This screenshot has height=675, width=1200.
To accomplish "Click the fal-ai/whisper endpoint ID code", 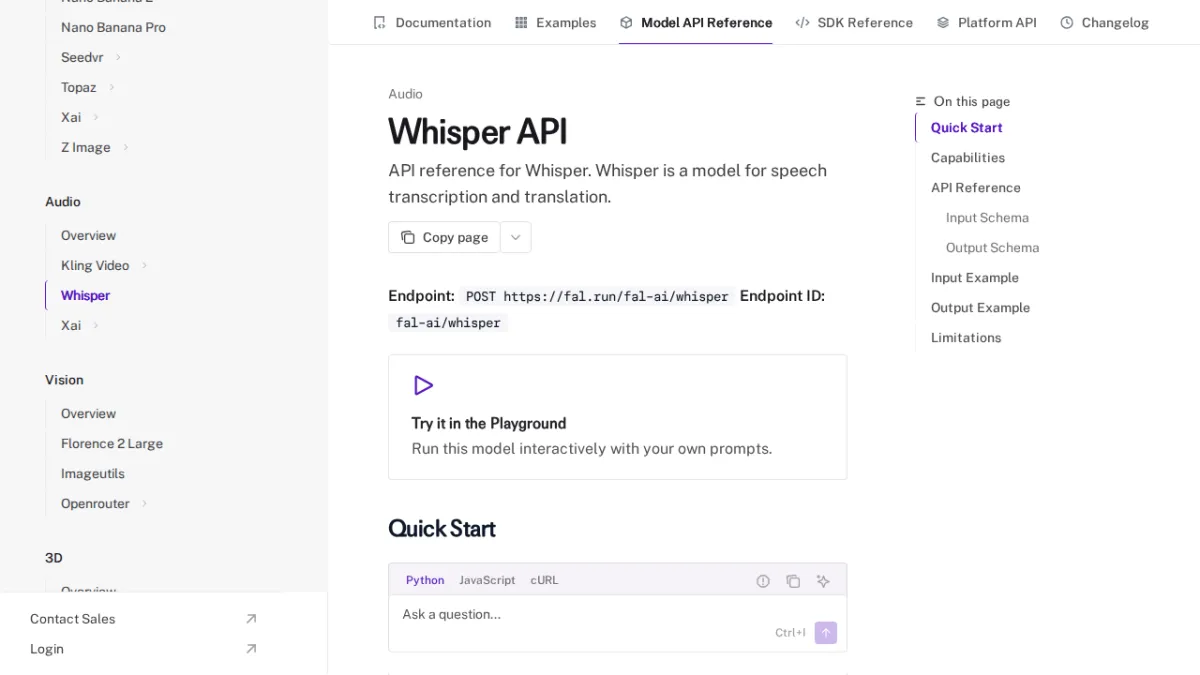I will point(448,322).
